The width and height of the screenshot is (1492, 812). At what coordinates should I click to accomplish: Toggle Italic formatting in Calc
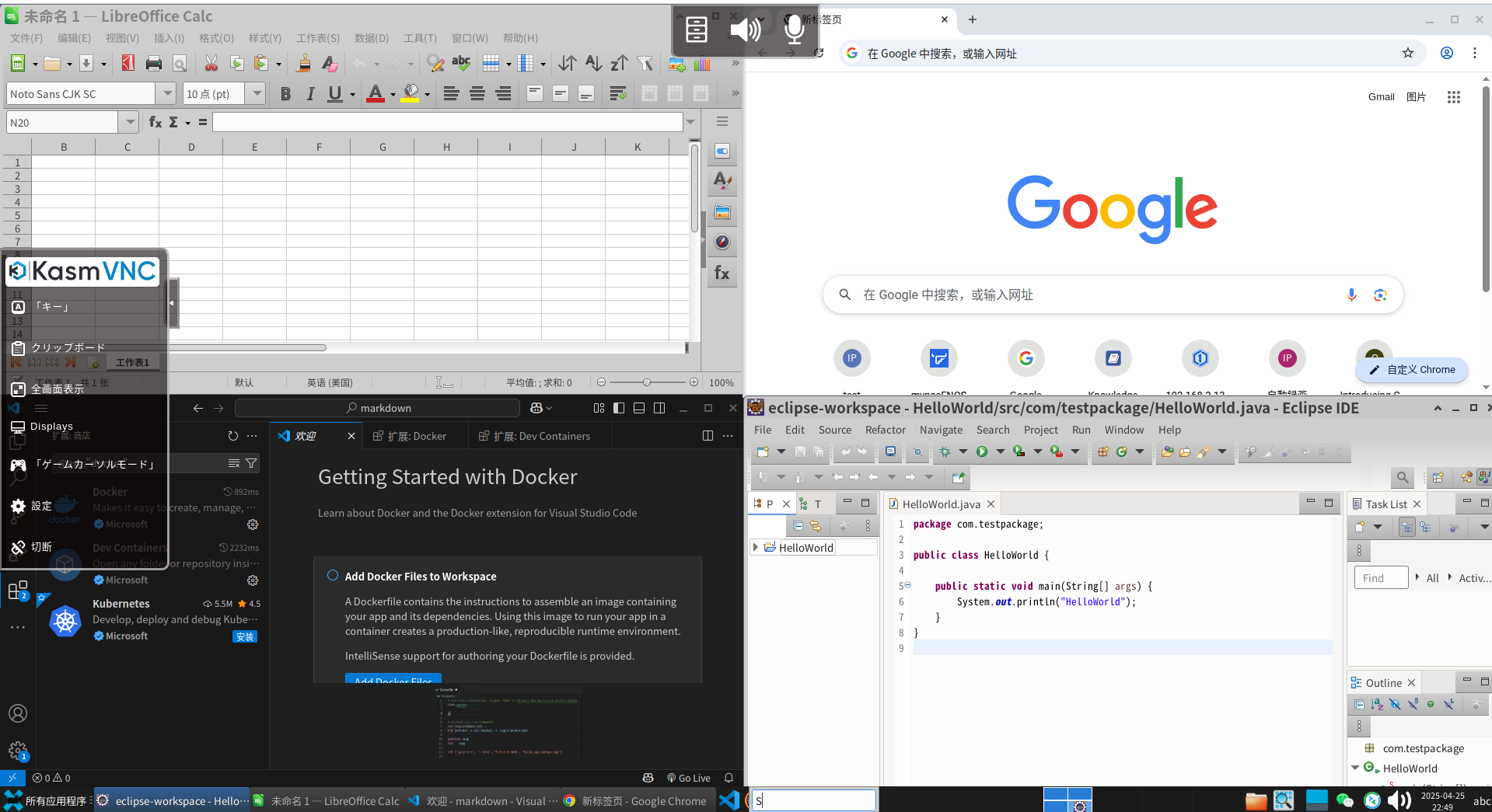click(310, 94)
